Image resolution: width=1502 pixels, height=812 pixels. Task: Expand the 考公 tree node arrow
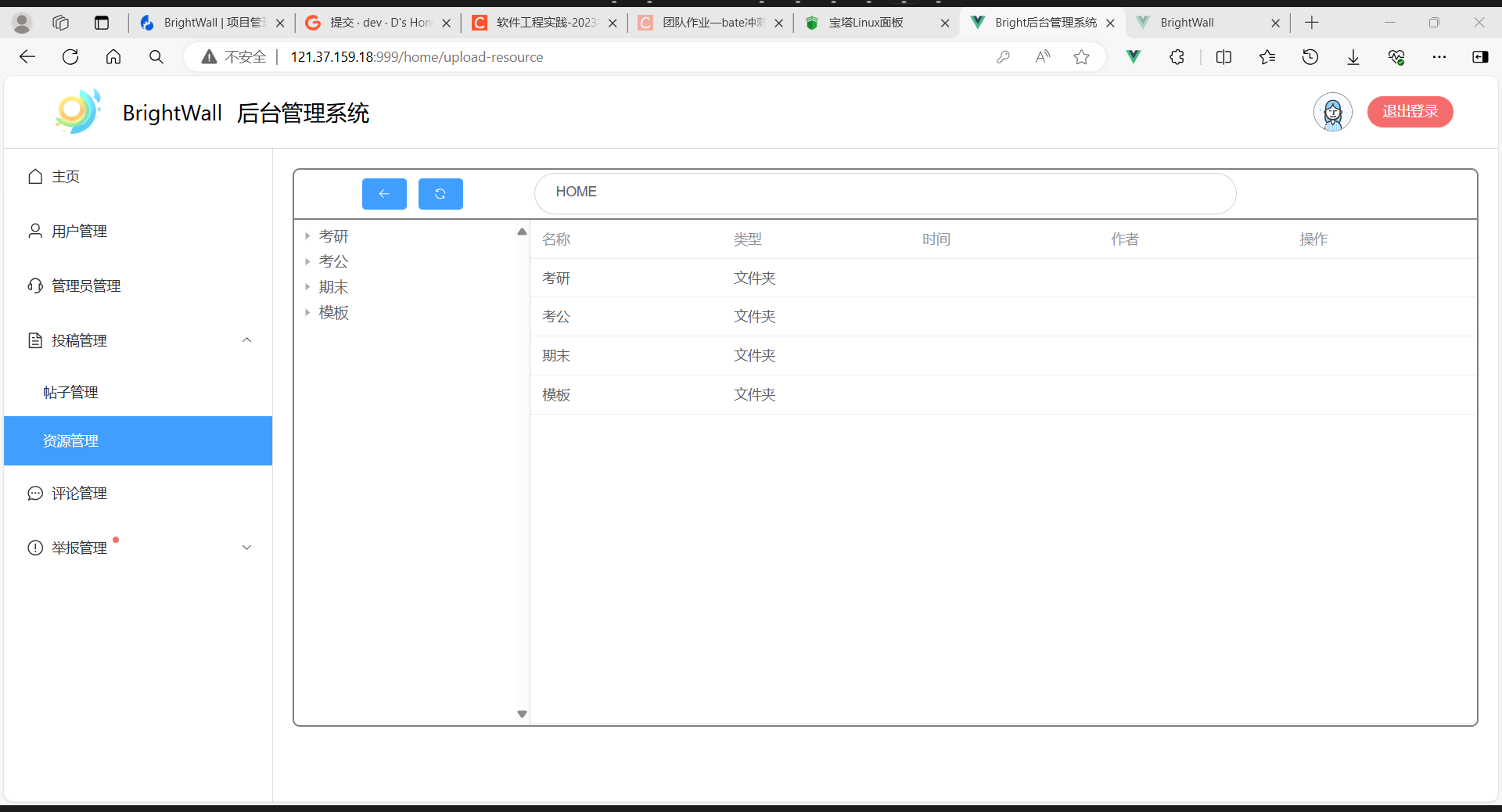pos(307,261)
